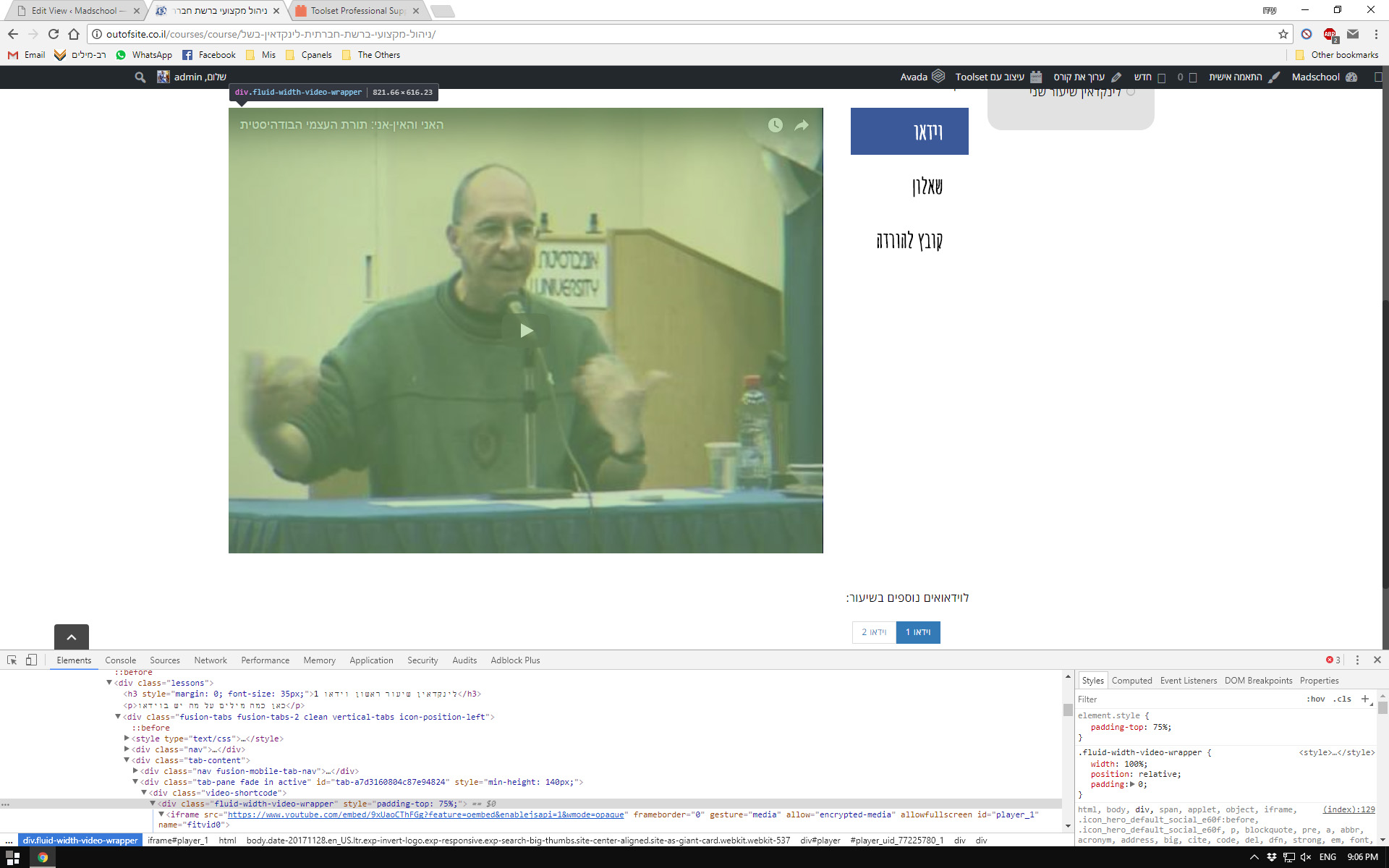Open the Network tab in DevTools

coord(211,660)
